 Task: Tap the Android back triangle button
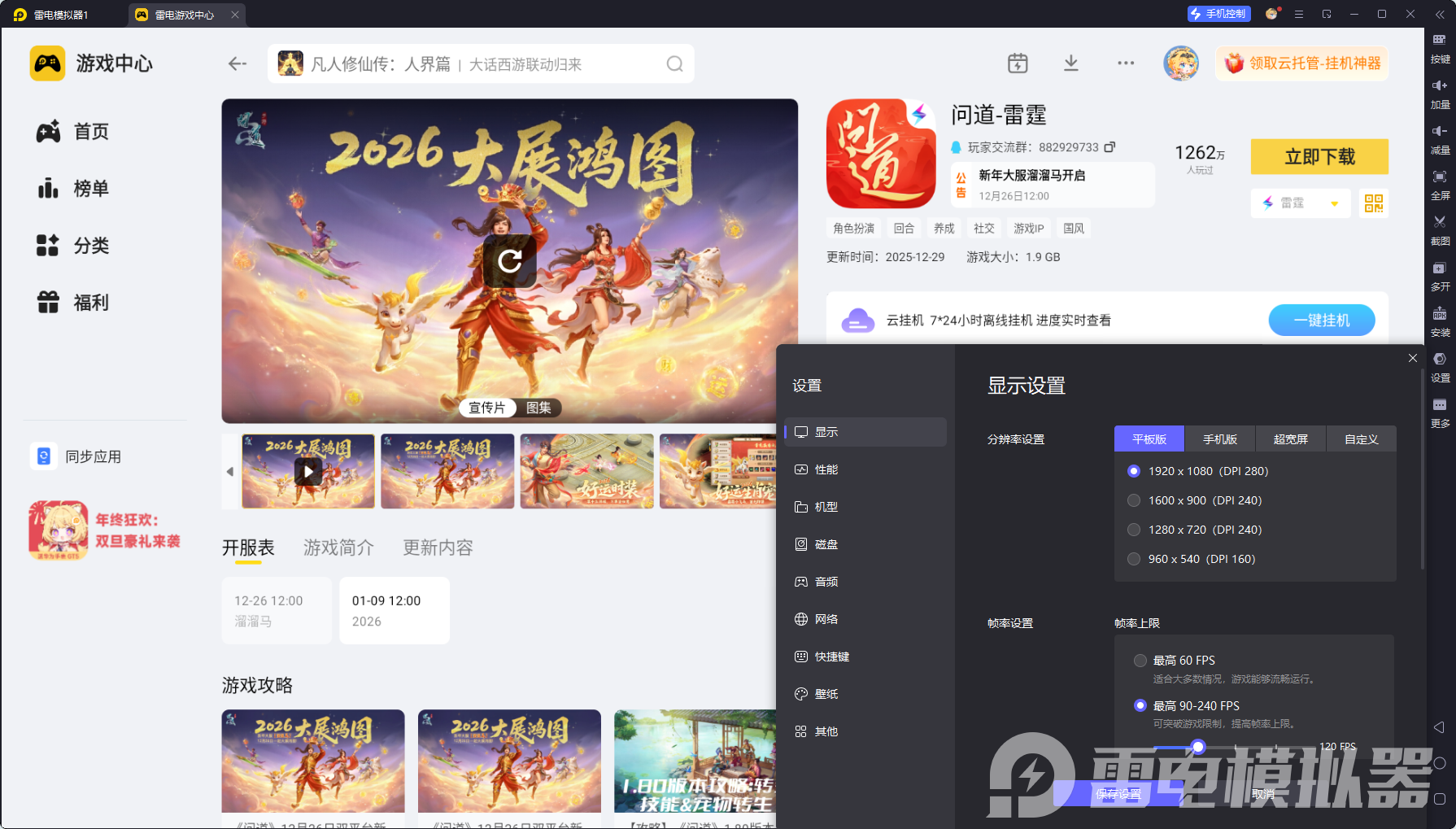click(1439, 727)
